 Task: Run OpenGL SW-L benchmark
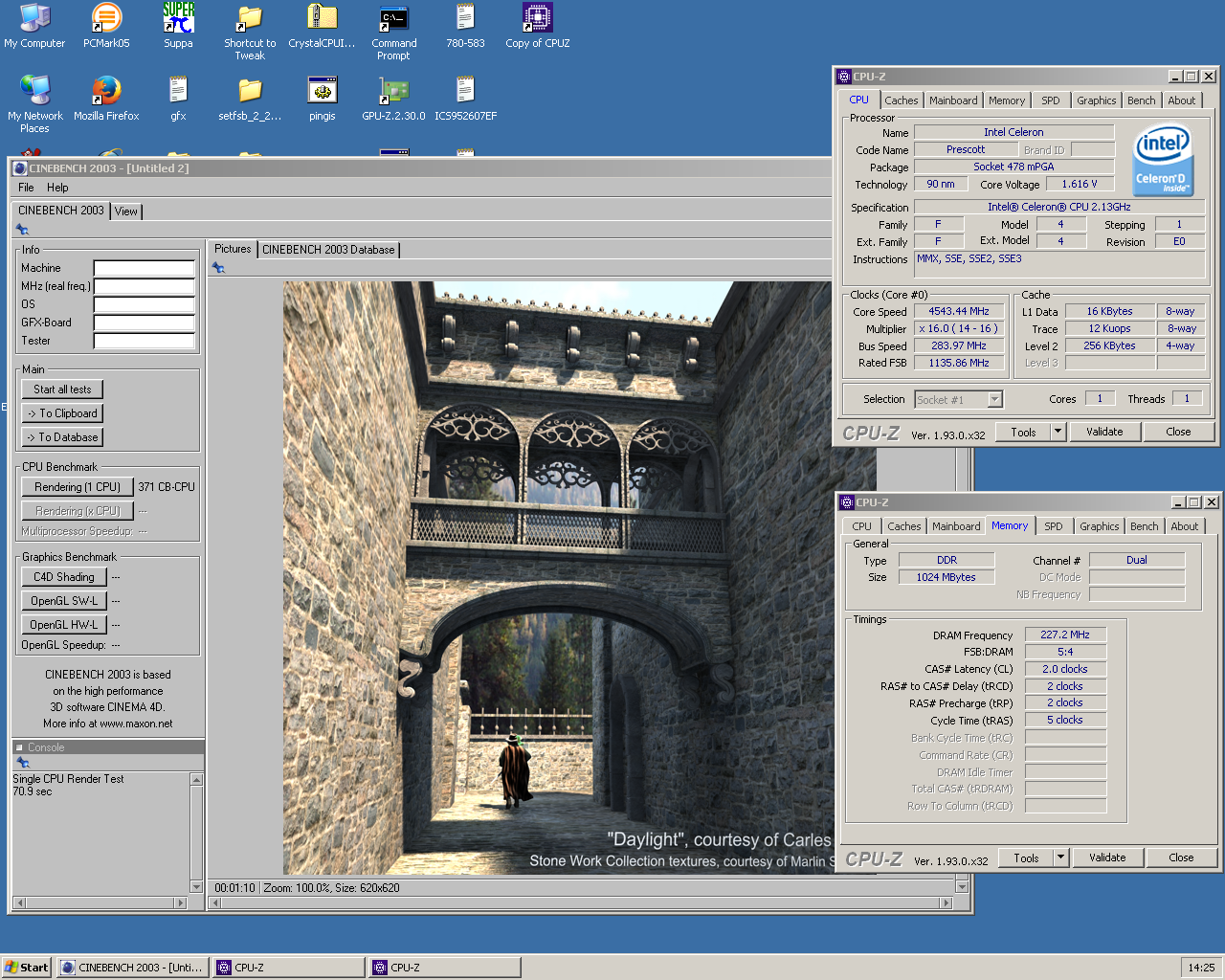click(x=63, y=601)
